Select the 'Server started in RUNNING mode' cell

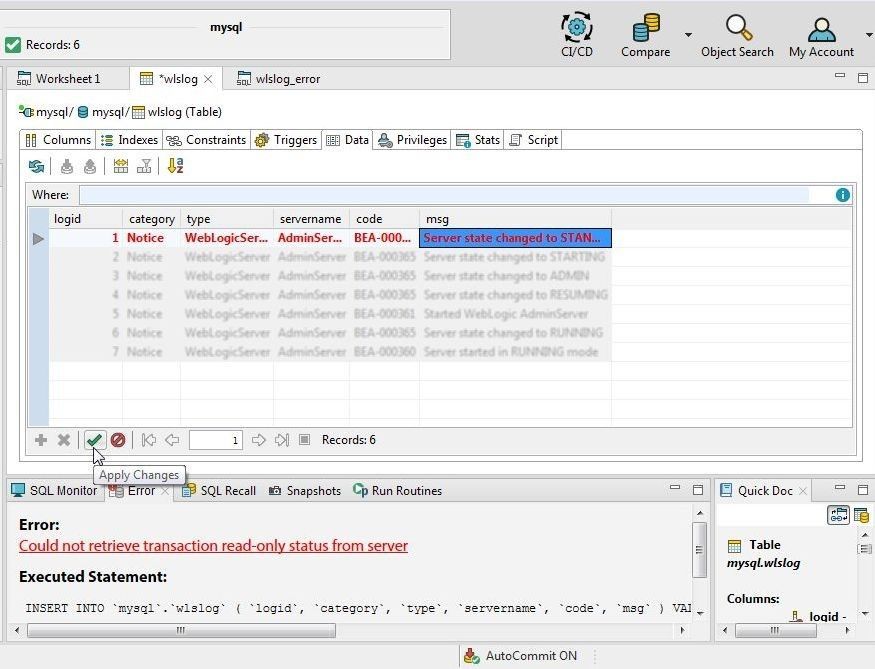tap(515, 352)
